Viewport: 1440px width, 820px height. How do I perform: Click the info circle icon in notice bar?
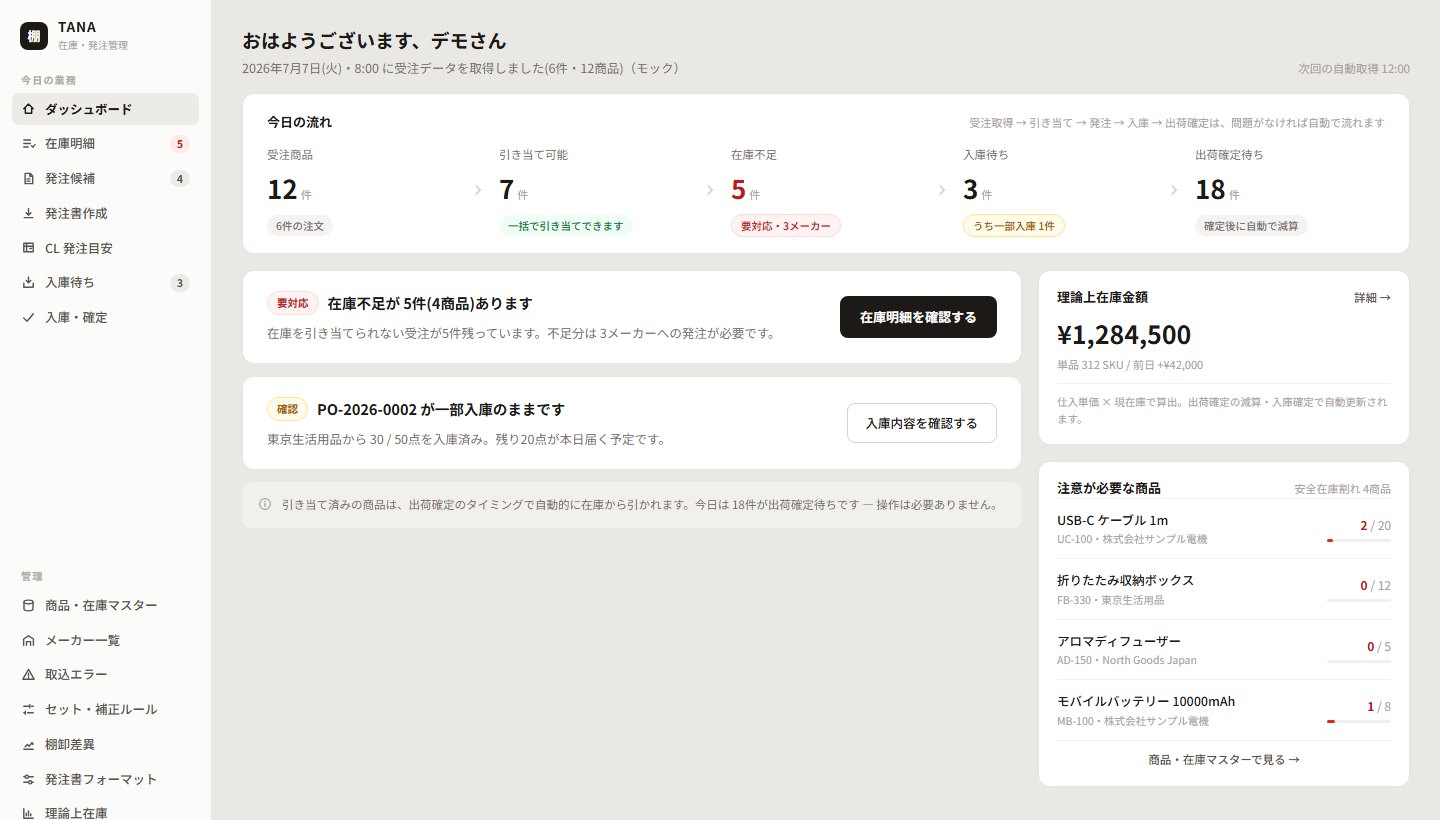[265, 505]
